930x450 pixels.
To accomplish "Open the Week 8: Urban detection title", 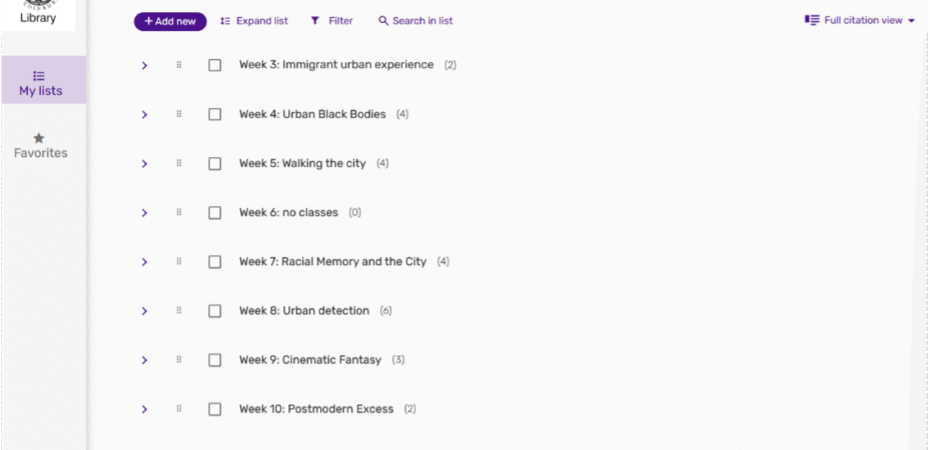I will tap(304, 311).
